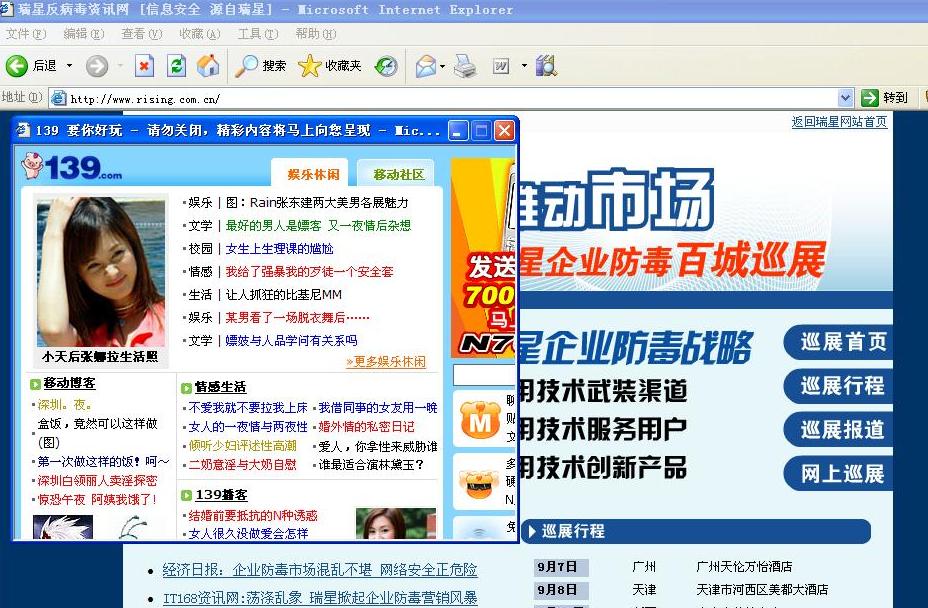Click link 结婚前要抵抗的N种诱惑

pos(253,516)
